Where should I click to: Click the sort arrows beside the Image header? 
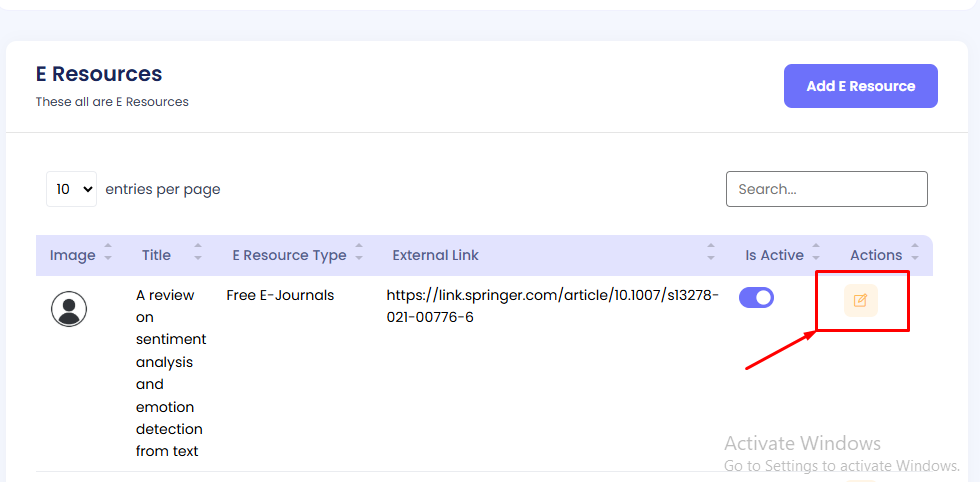pos(108,255)
